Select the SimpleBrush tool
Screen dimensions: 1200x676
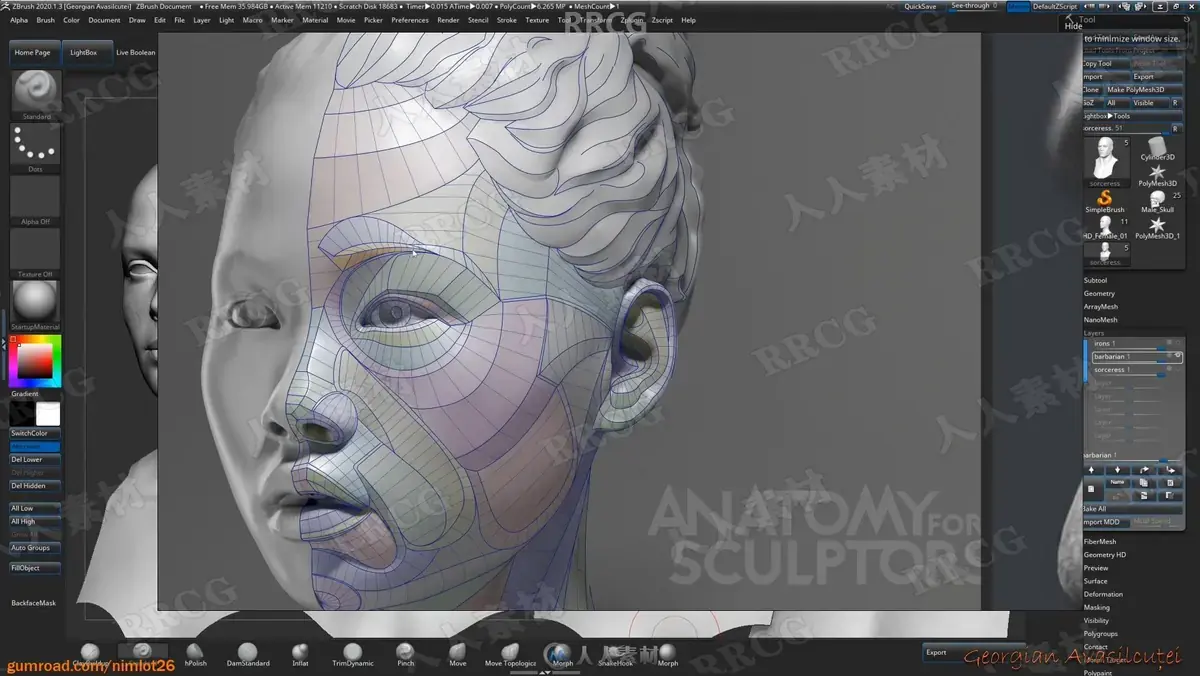pyautogui.click(x=1105, y=202)
